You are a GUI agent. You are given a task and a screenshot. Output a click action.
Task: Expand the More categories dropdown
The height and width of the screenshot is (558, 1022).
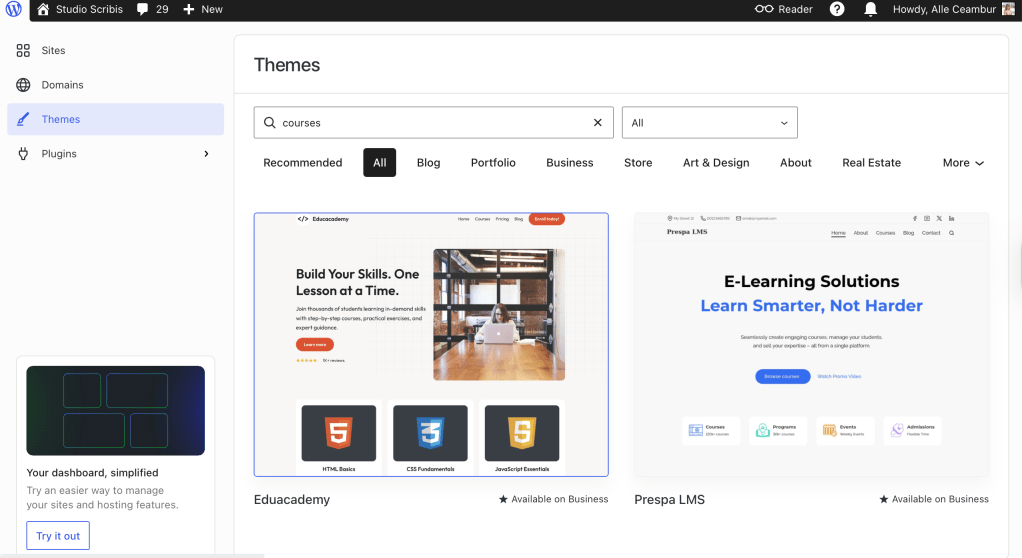tap(963, 163)
